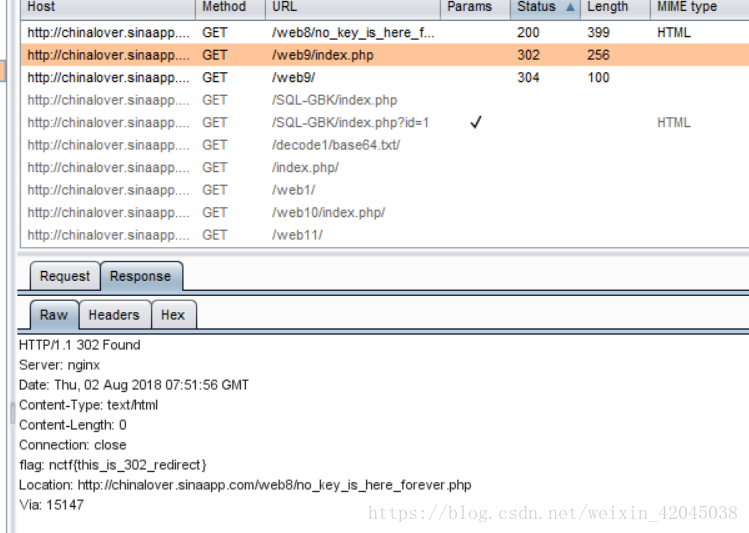Image resolution: width=749 pixels, height=533 pixels.
Task: Select the /index.php/ request row
Action: [x=385, y=168]
